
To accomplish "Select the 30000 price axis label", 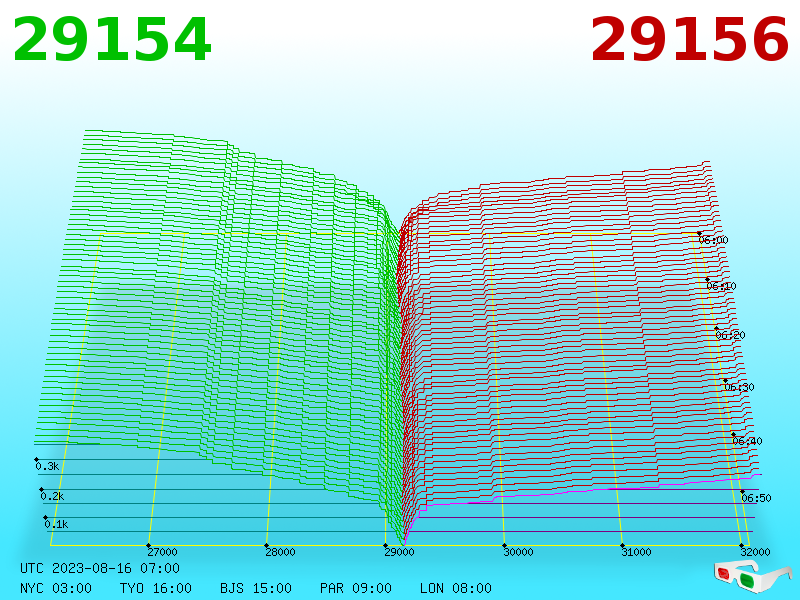I will 518,552.
